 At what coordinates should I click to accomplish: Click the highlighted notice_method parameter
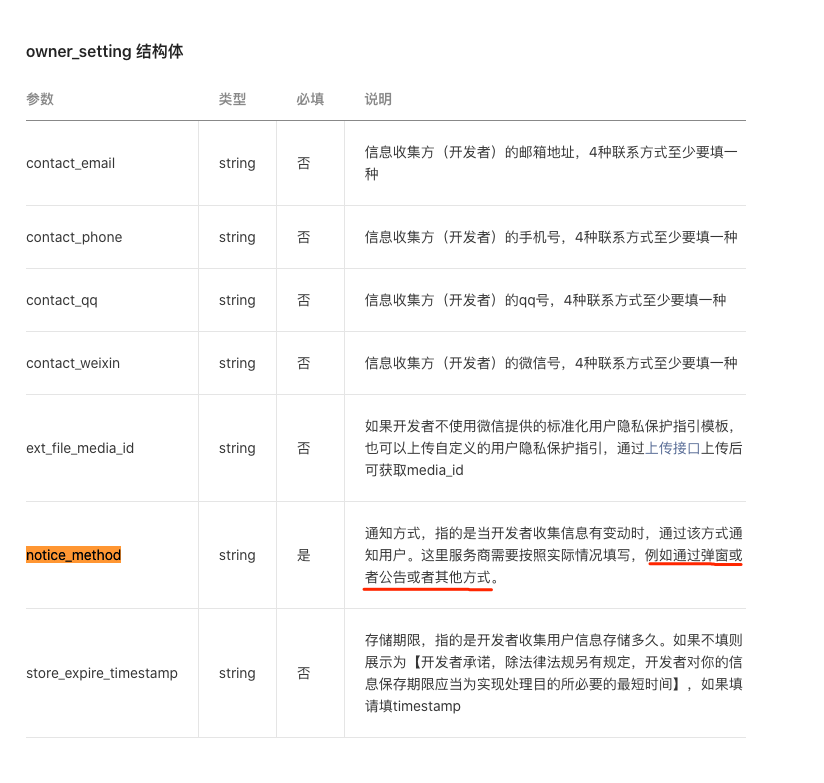tap(74, 555)
